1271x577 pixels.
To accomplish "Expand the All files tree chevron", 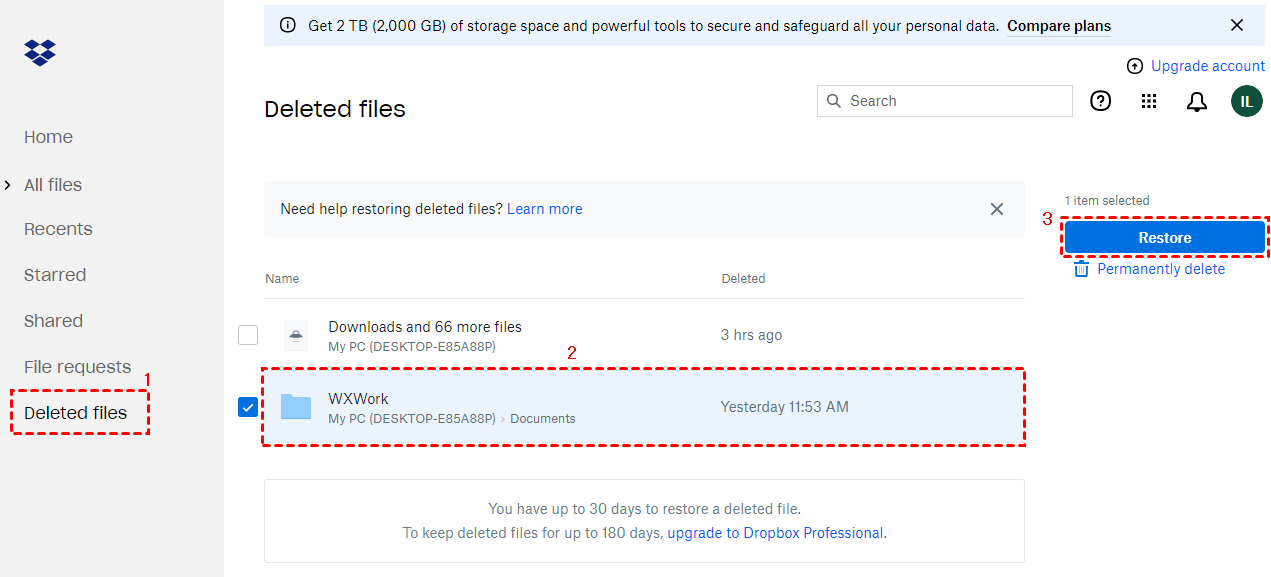I will coord(8,185).
